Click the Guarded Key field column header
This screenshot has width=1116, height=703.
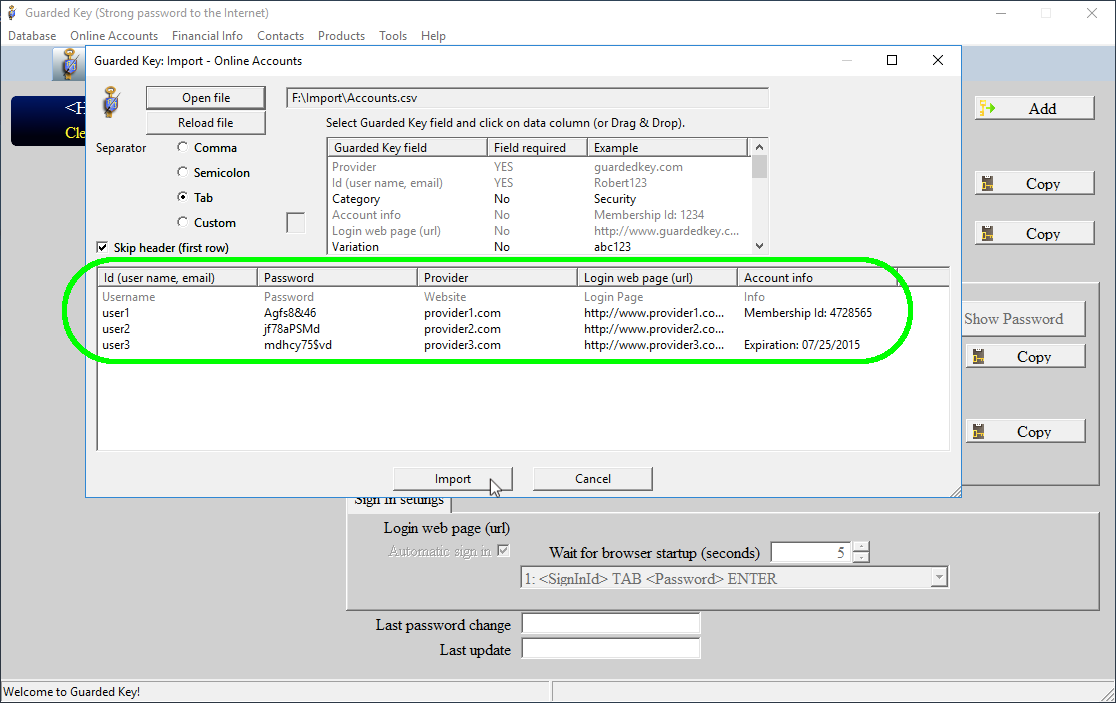(x=407, y=147)
